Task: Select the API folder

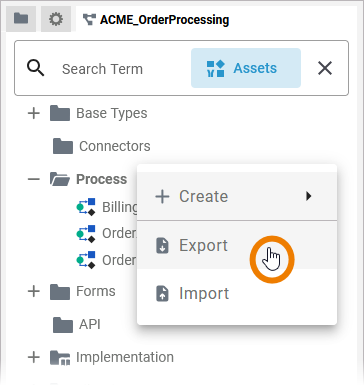Action: pyautogui.click(x=77, y=324)
